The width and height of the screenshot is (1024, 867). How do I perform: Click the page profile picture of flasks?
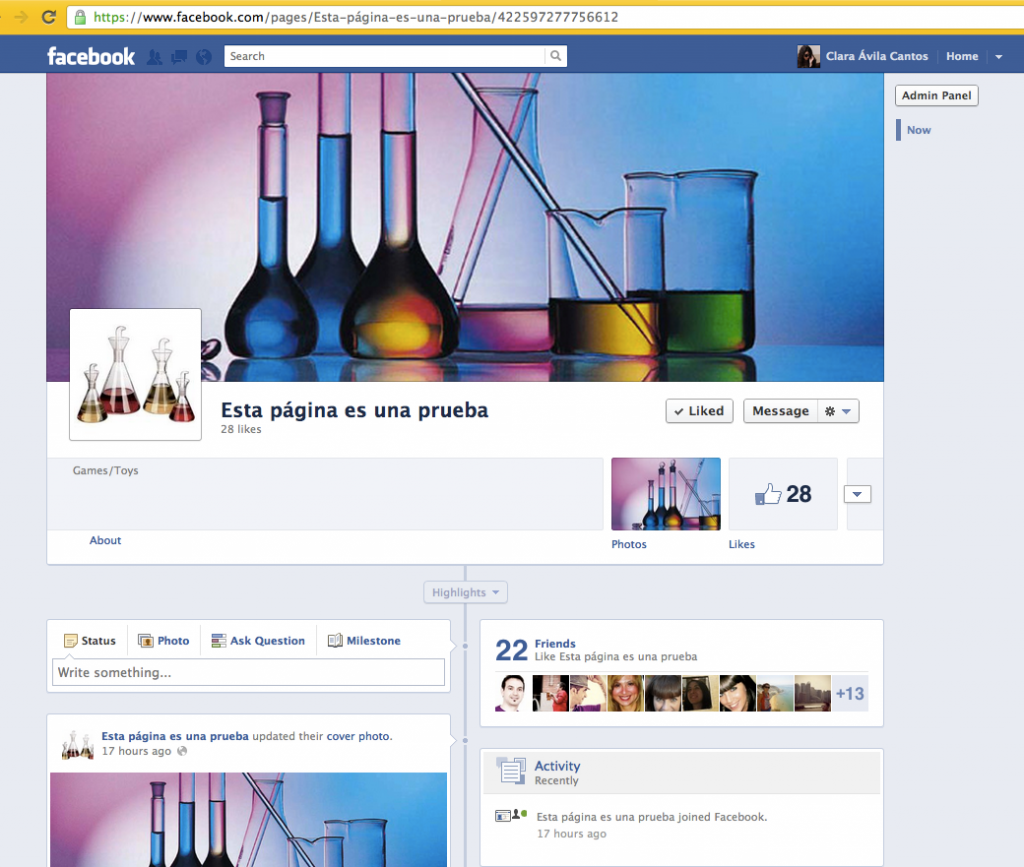(x=135, y=375)
